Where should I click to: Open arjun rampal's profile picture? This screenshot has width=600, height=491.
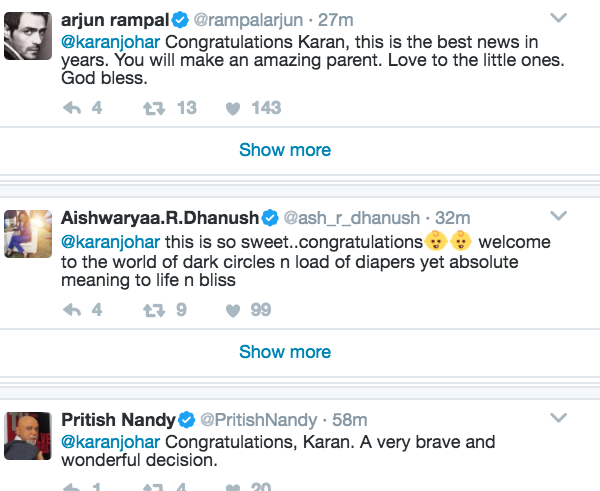pyautogui.click(x=28, y=35)
